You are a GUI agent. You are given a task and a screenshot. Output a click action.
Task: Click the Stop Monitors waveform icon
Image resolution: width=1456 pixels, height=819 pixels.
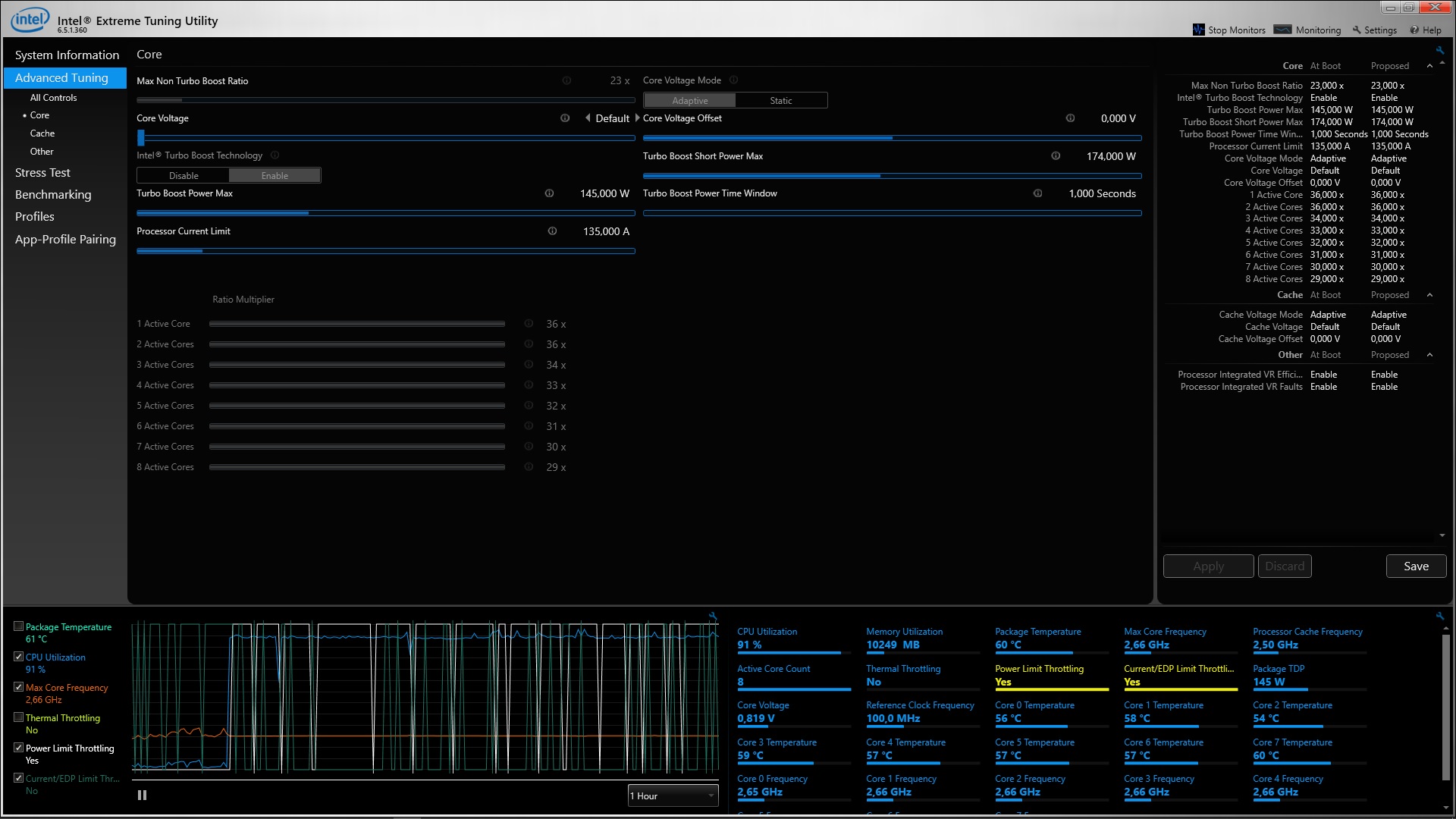coord(1198,30)
